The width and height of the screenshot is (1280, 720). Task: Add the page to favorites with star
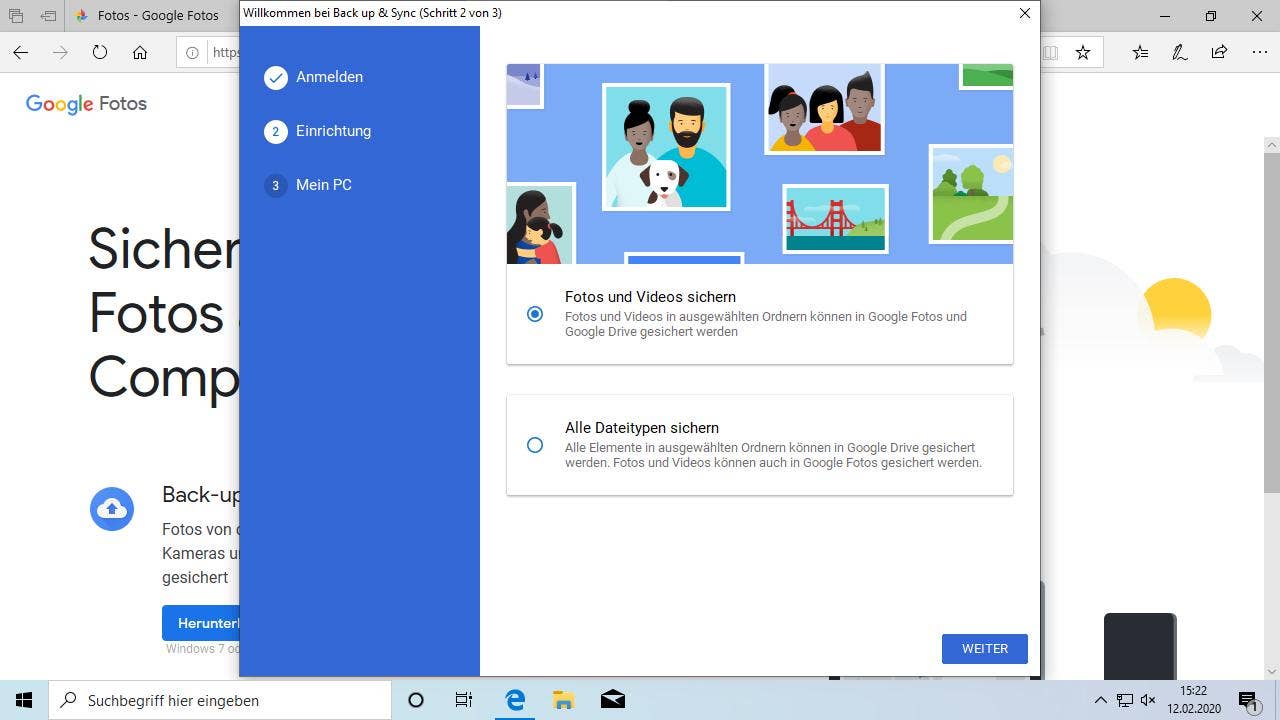(1083, 53)
